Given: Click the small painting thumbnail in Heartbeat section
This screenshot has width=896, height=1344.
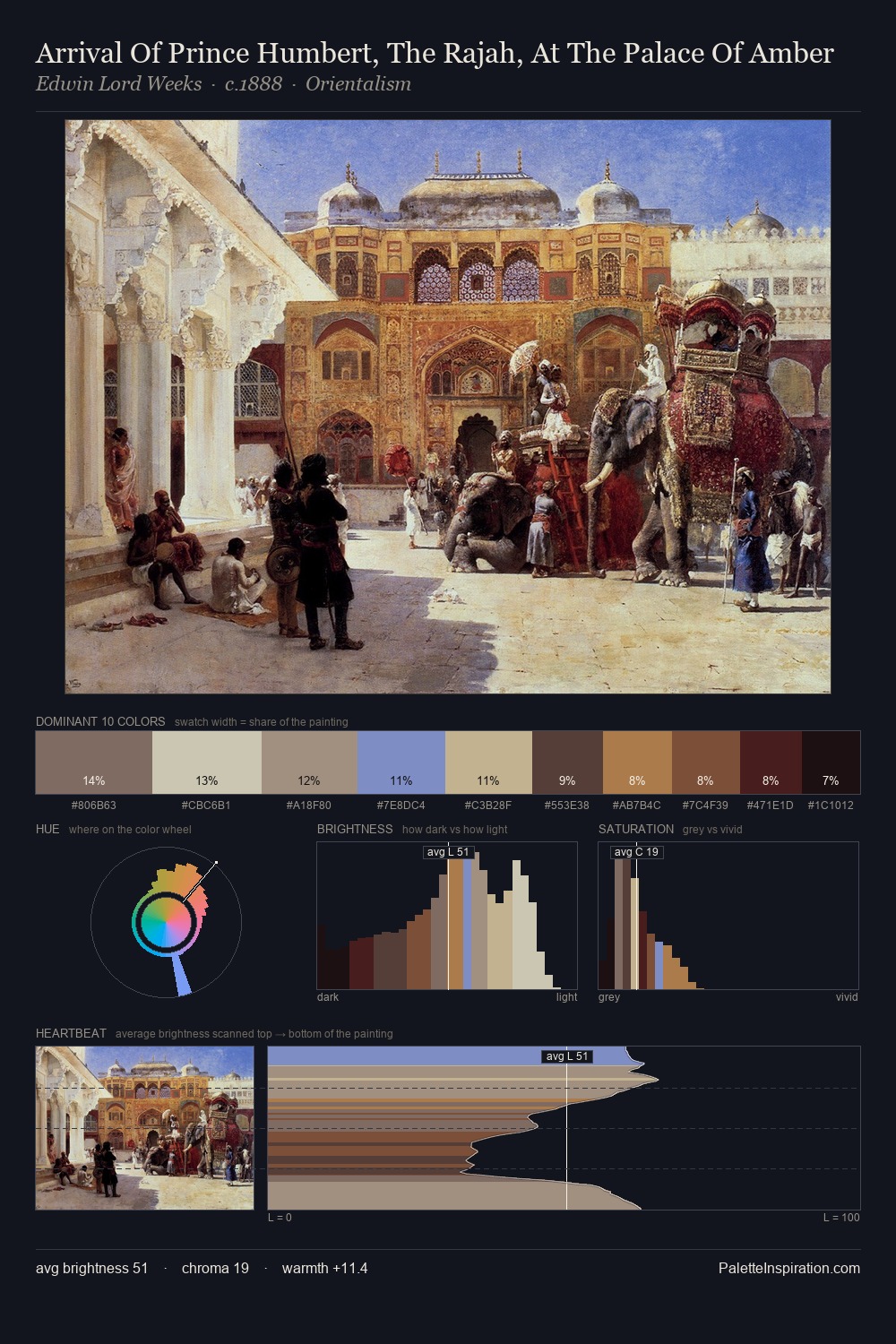Looking at the screenshot, I should tap(144, 1128).
